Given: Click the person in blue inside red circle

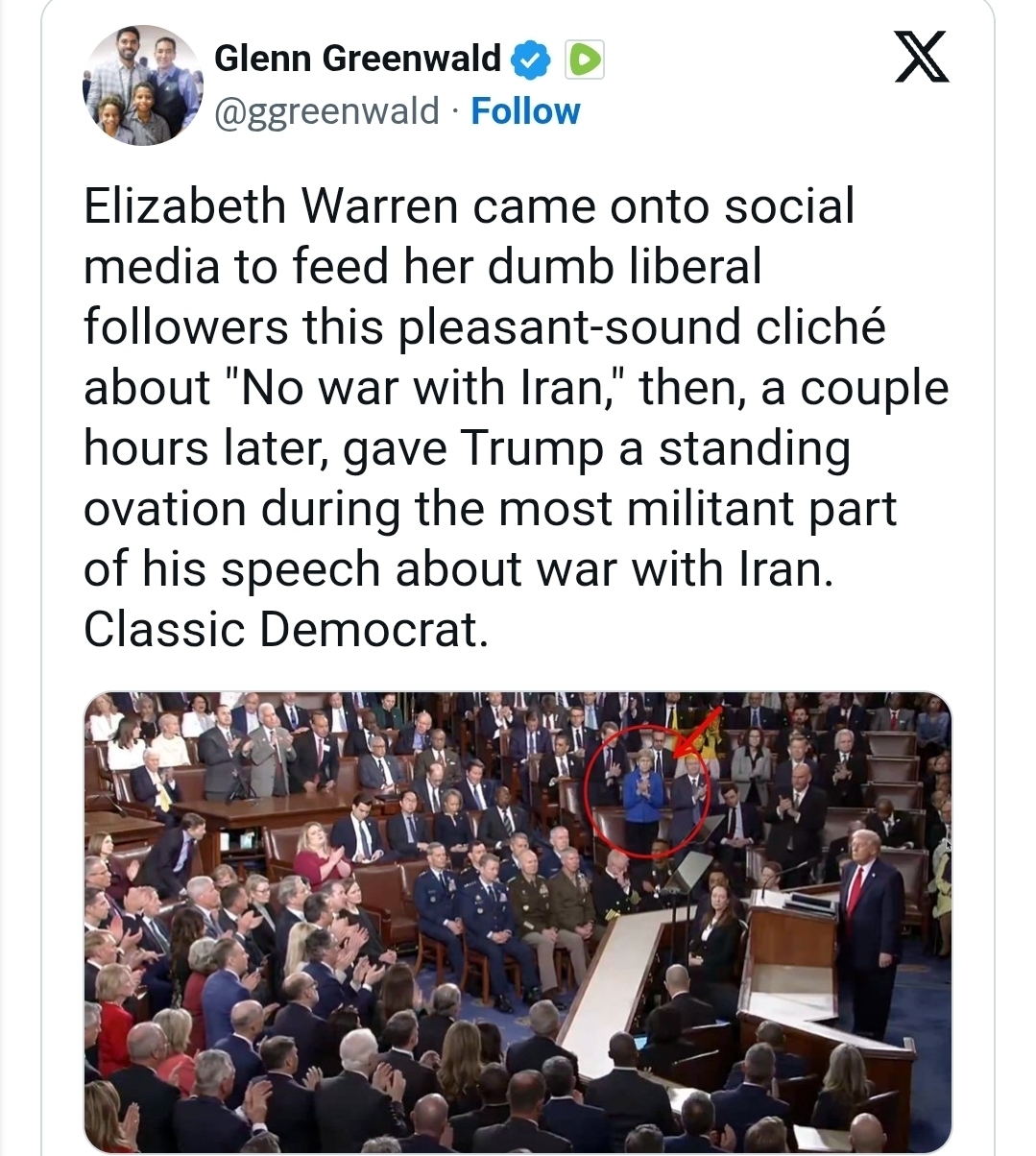Looking at the screenshot, I should point(641,799).
